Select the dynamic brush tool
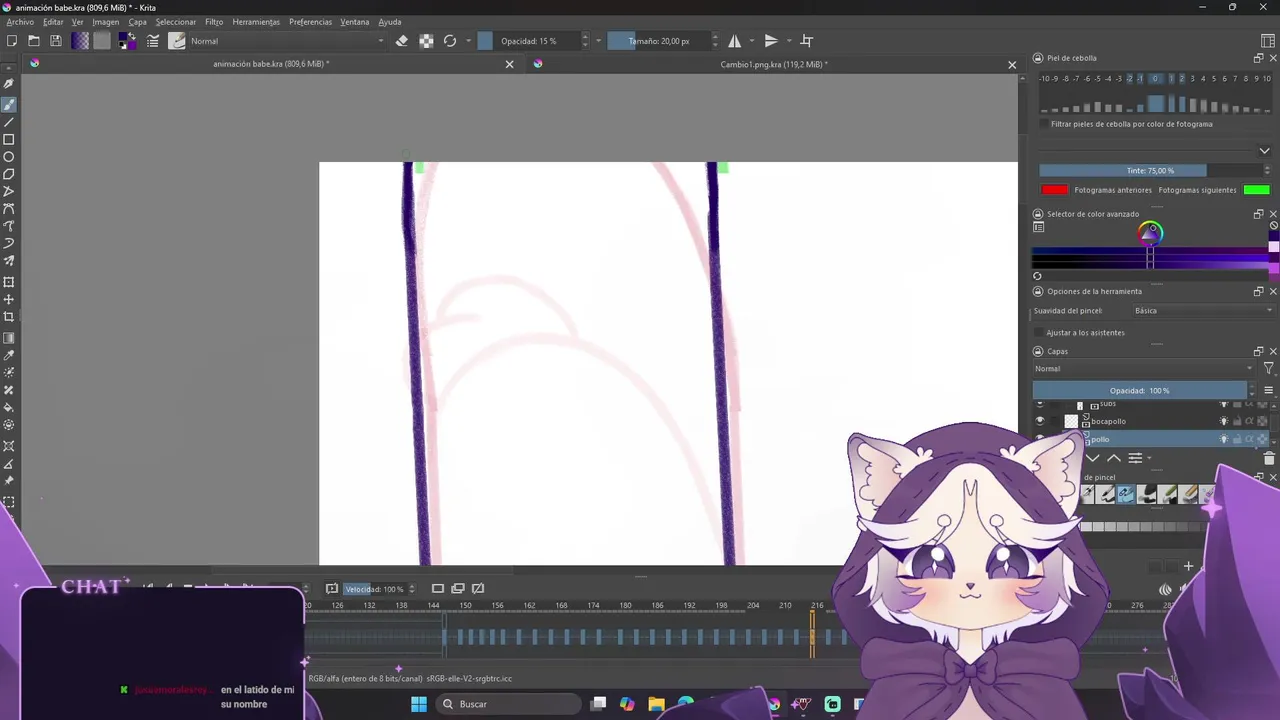The width and height of the screenshot is (1280, 720). [x=9, y=243]
